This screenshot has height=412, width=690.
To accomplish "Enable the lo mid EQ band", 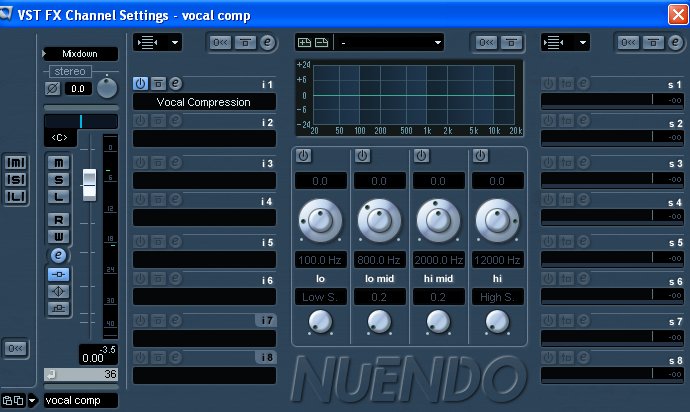I will tap(362, 155).
